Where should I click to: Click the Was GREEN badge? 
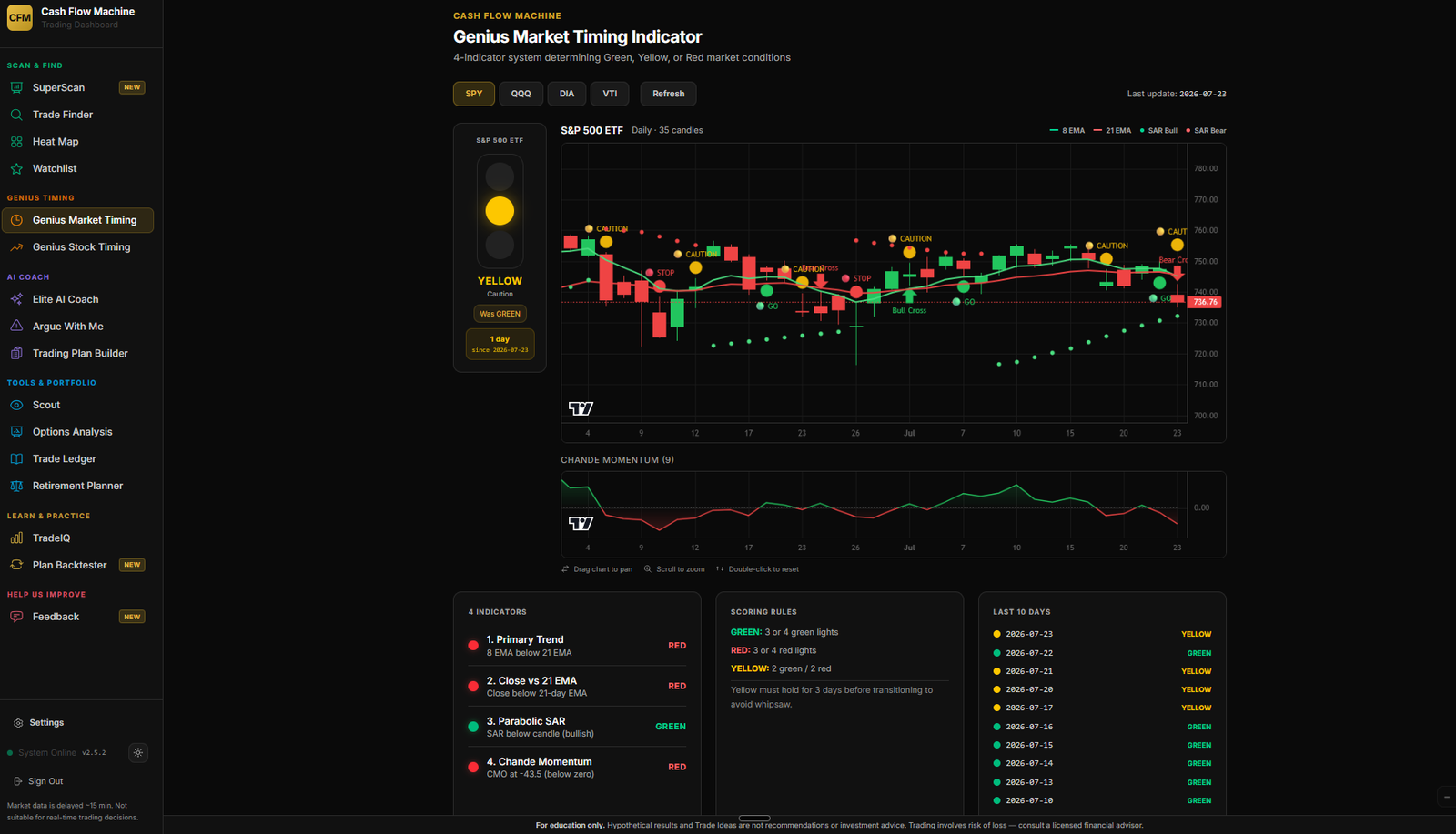(x=500, y=314)
